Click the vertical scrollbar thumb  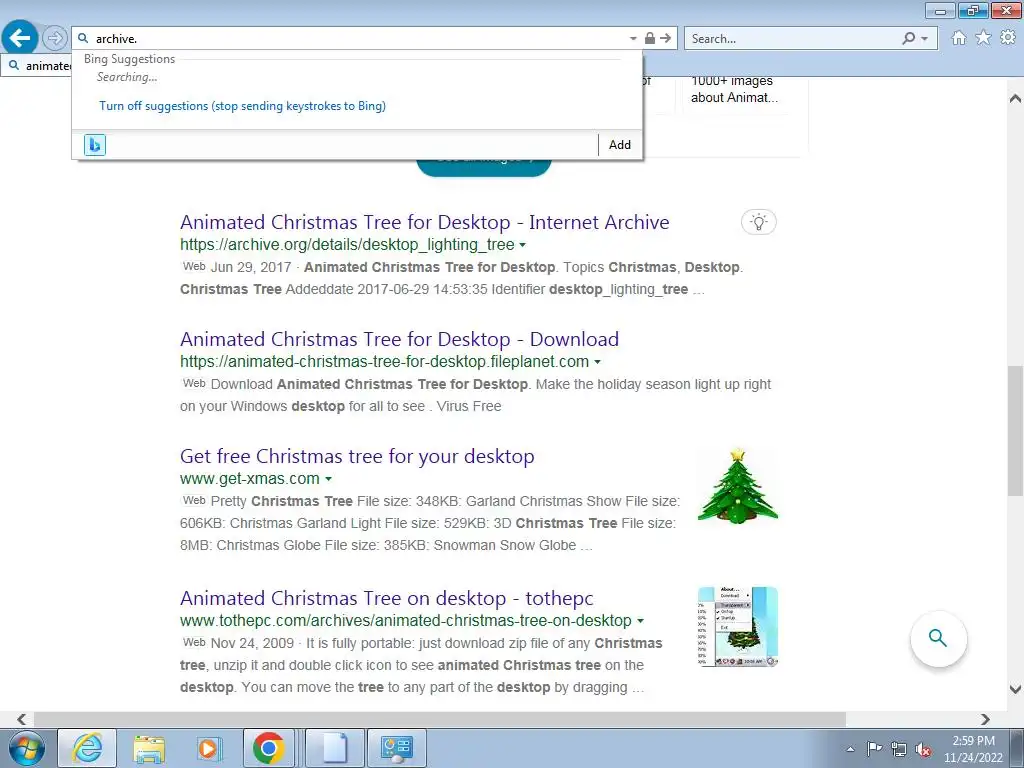[x=1015, y=431]
